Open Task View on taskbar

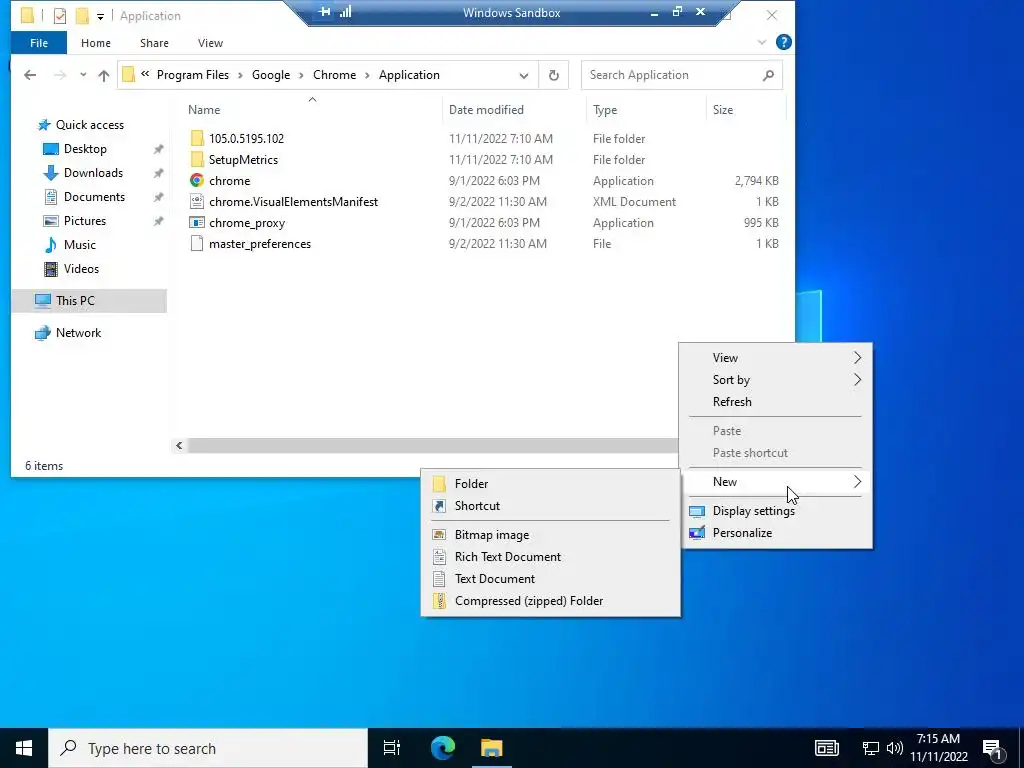coord(392,748)
